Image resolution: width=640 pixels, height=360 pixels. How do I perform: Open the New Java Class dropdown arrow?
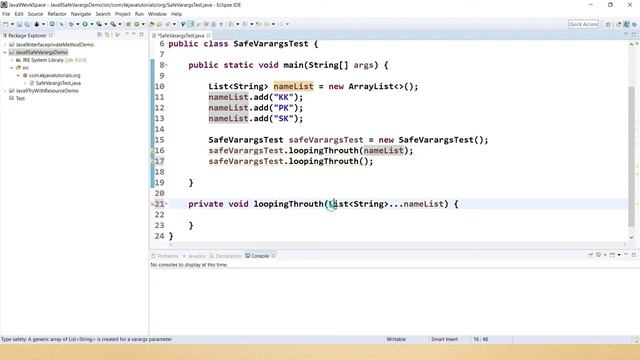click(x=143, y=24)
